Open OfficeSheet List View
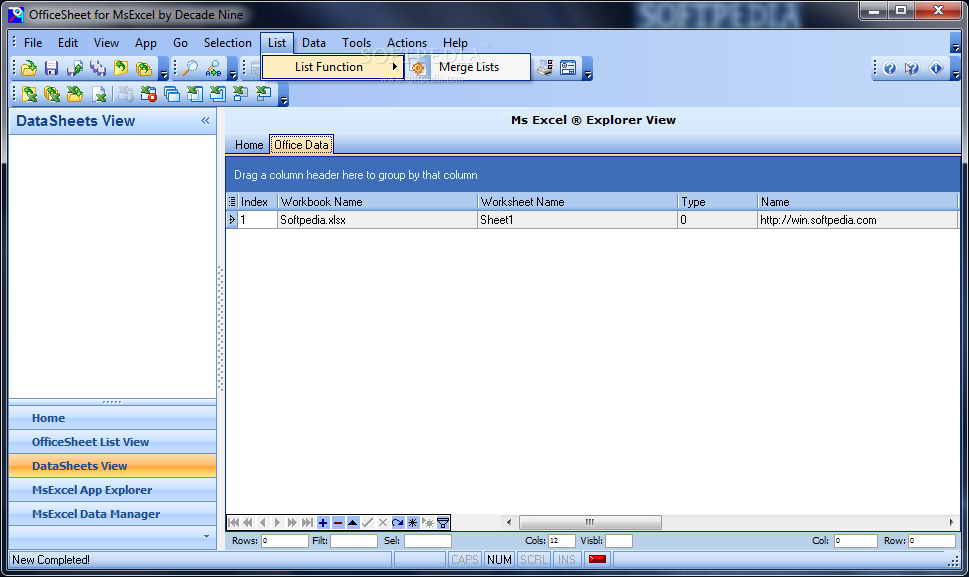The width and height of the screenshot is (969, 577). (112, 442)
